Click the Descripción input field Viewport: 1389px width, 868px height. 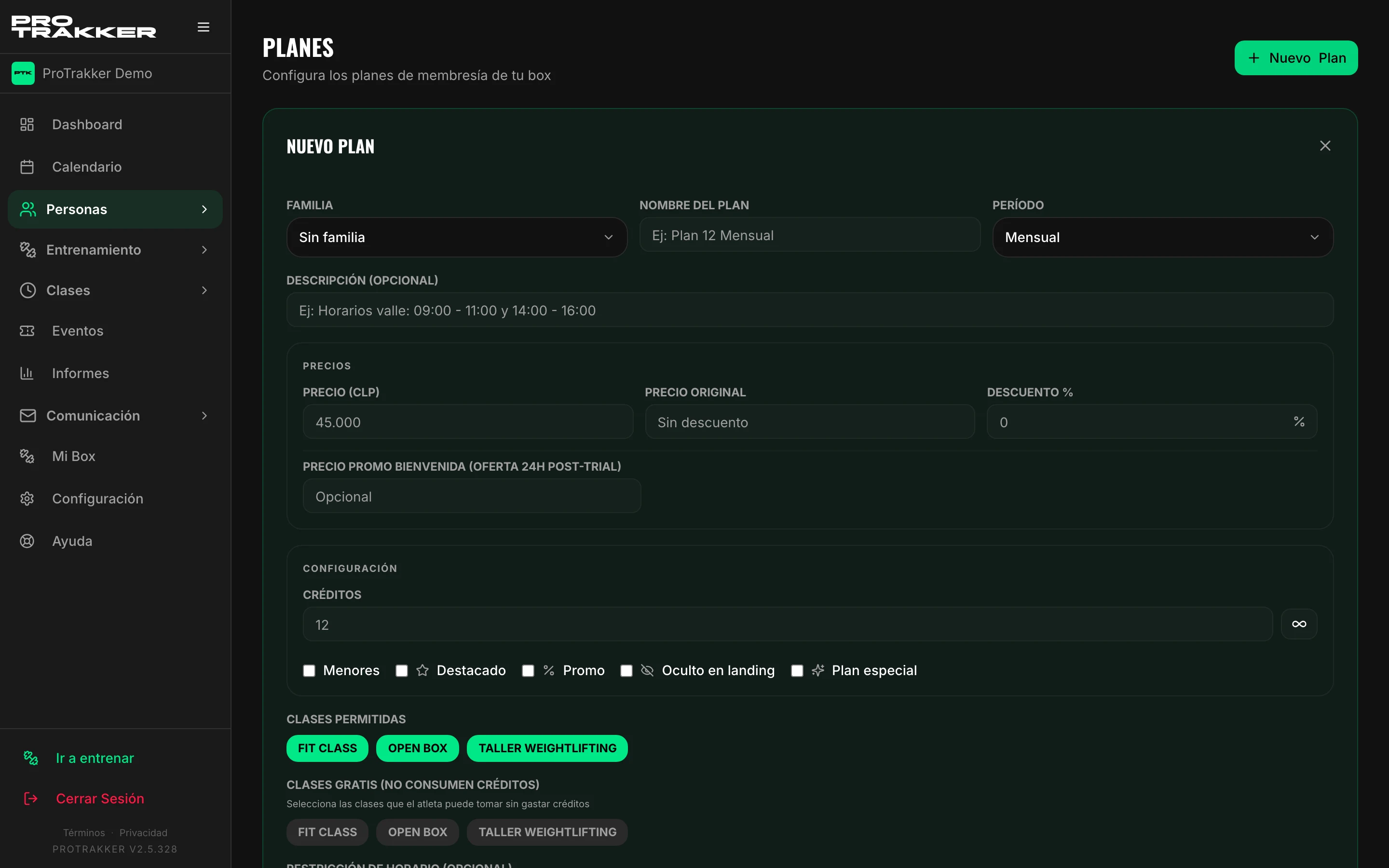810,310
